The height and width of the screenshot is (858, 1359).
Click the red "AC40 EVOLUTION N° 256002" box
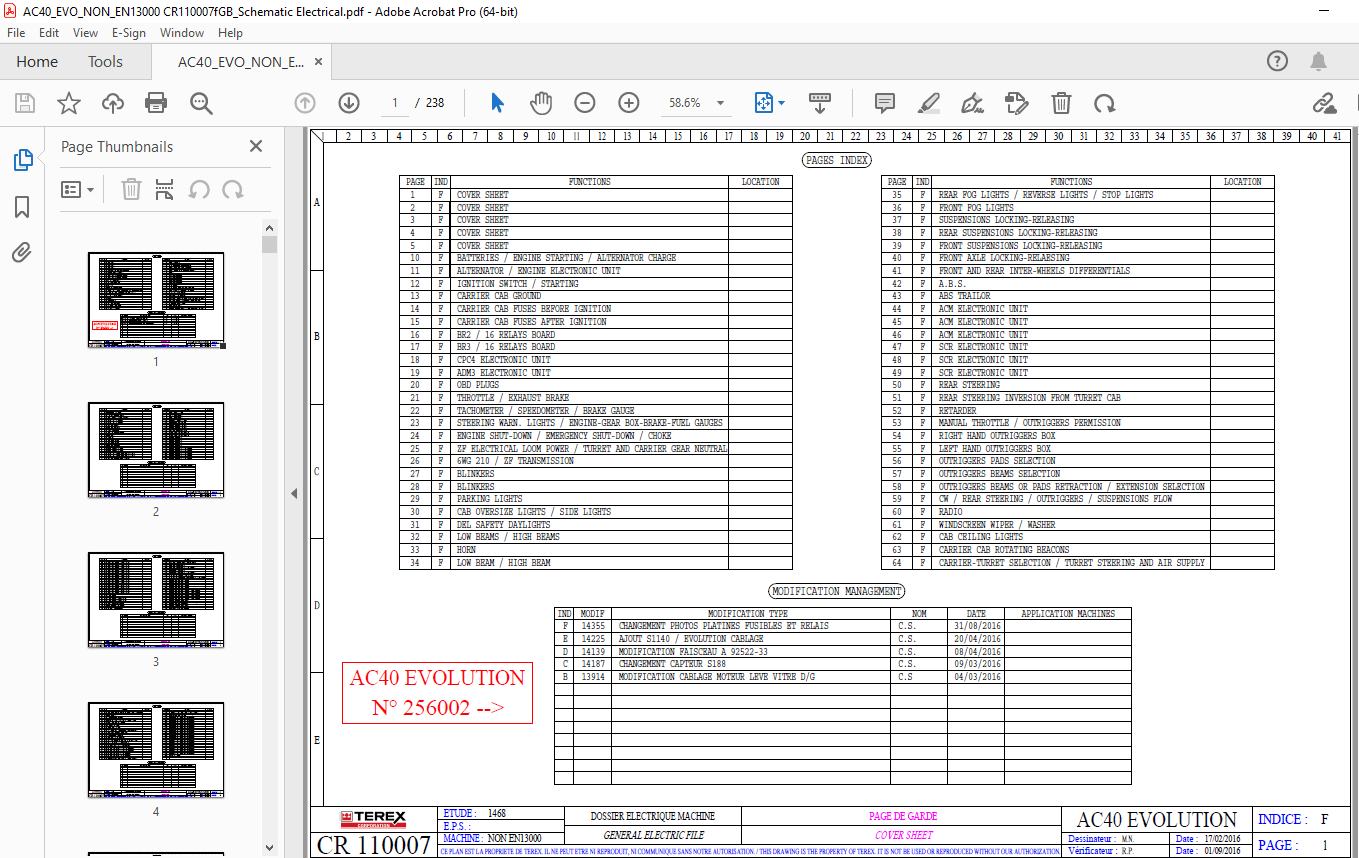[437, 692]
